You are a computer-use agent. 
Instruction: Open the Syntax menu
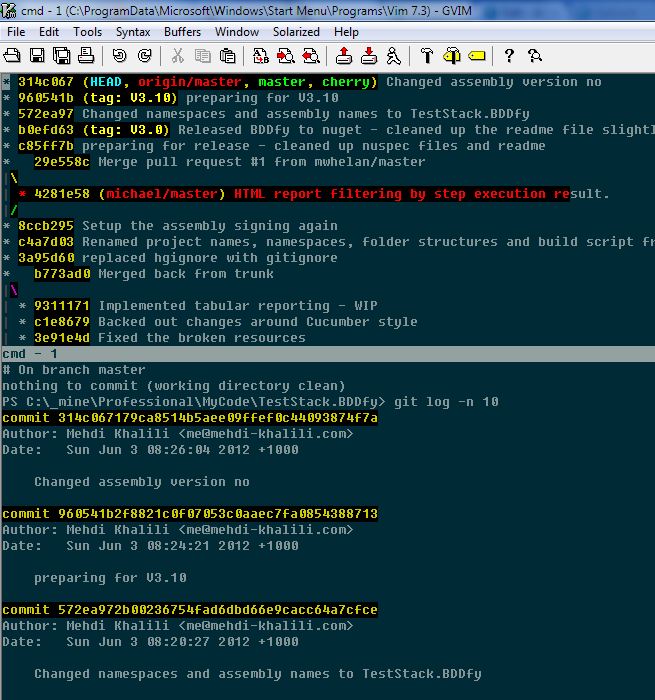[x=133, y=32]
